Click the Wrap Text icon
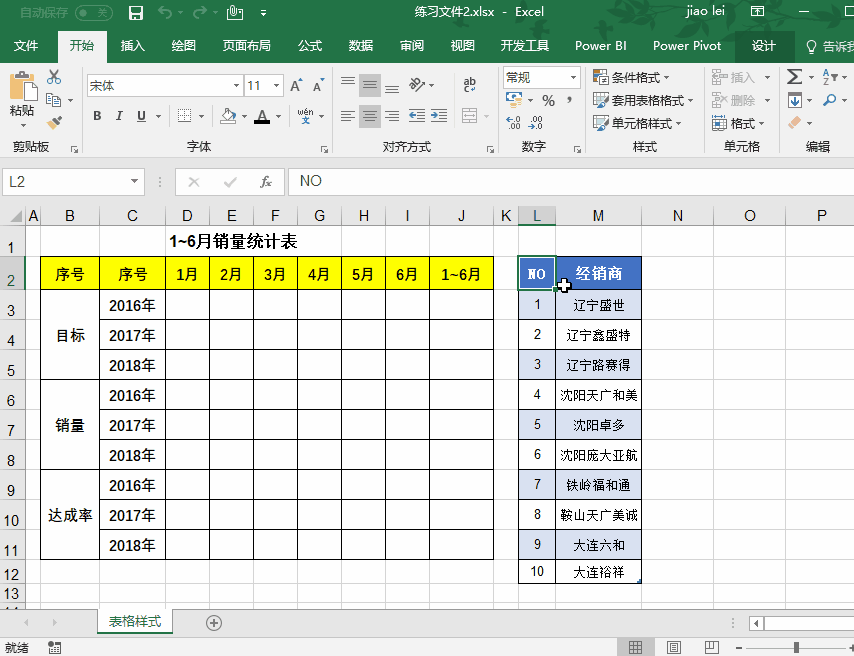Image resolution: width=854 pixels, height=656 pixels. pos(469,83)
